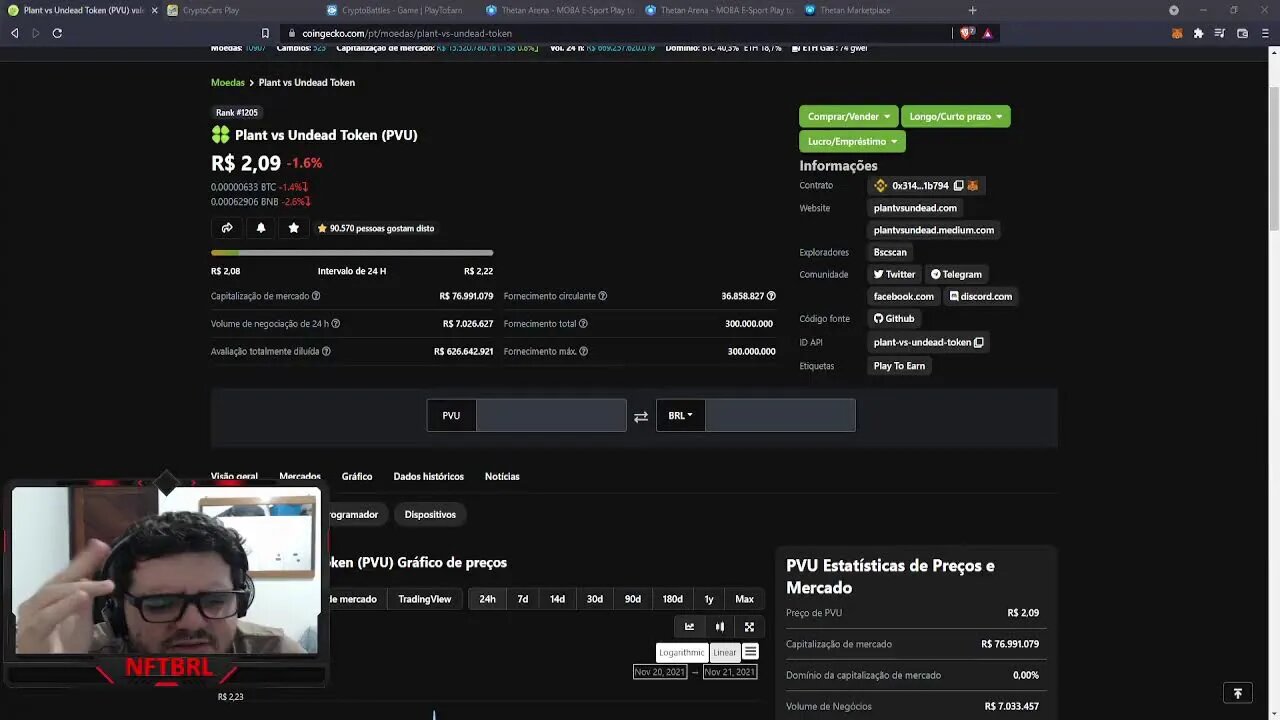Set chart range to Max
1280x720 pixels.
[744, 599]
